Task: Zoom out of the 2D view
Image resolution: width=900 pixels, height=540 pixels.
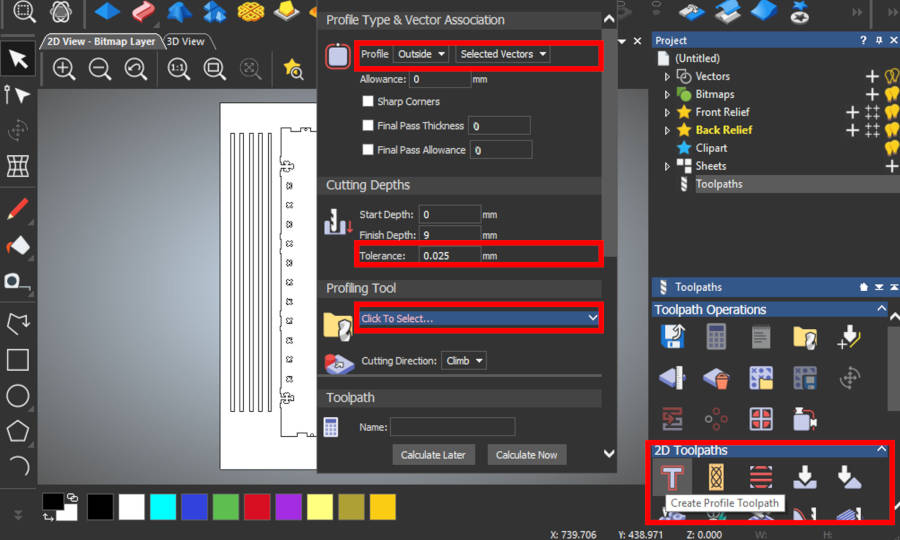Action: pos(100,69)
